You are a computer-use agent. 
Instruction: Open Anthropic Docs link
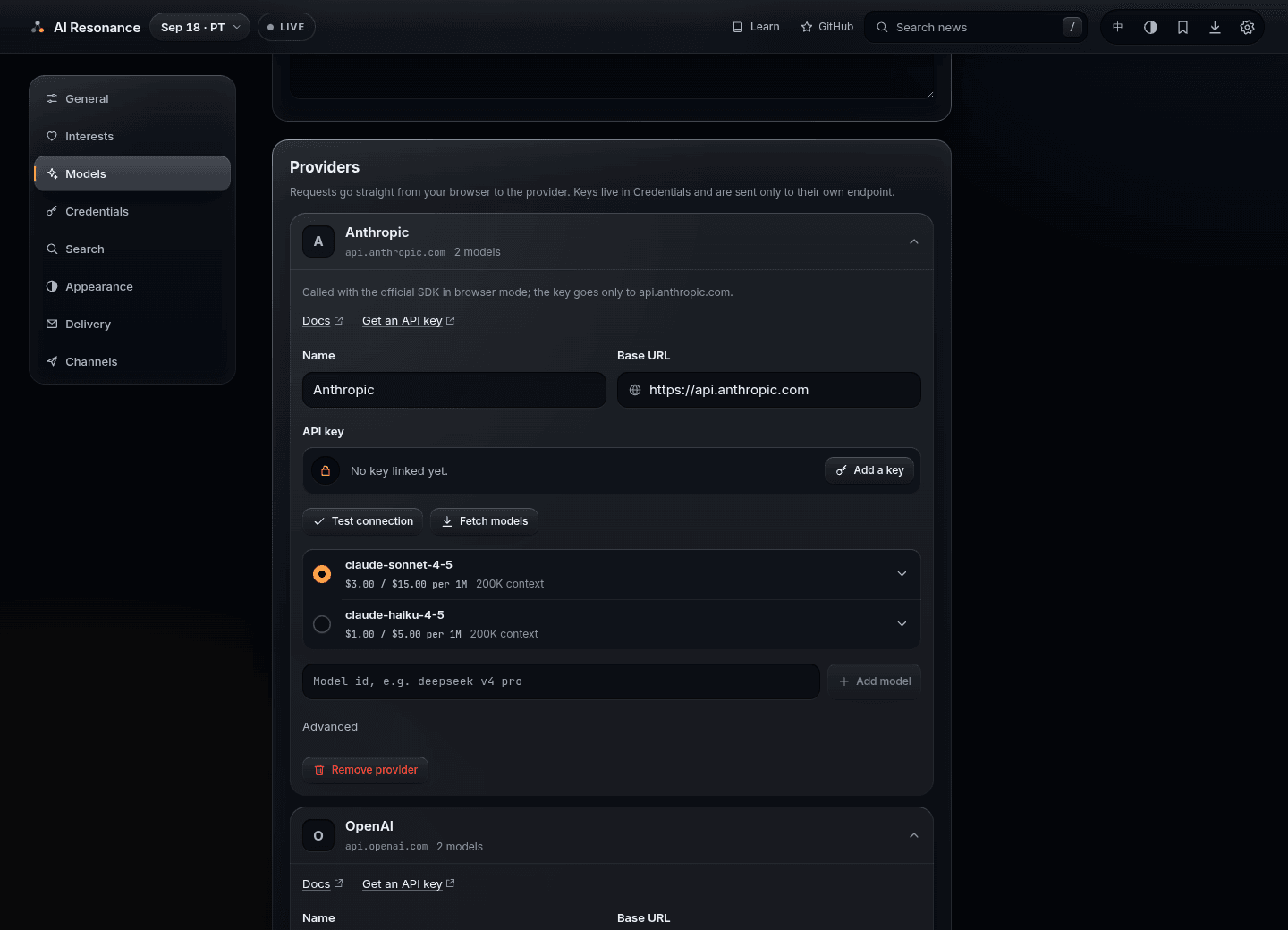coord(322,321)
